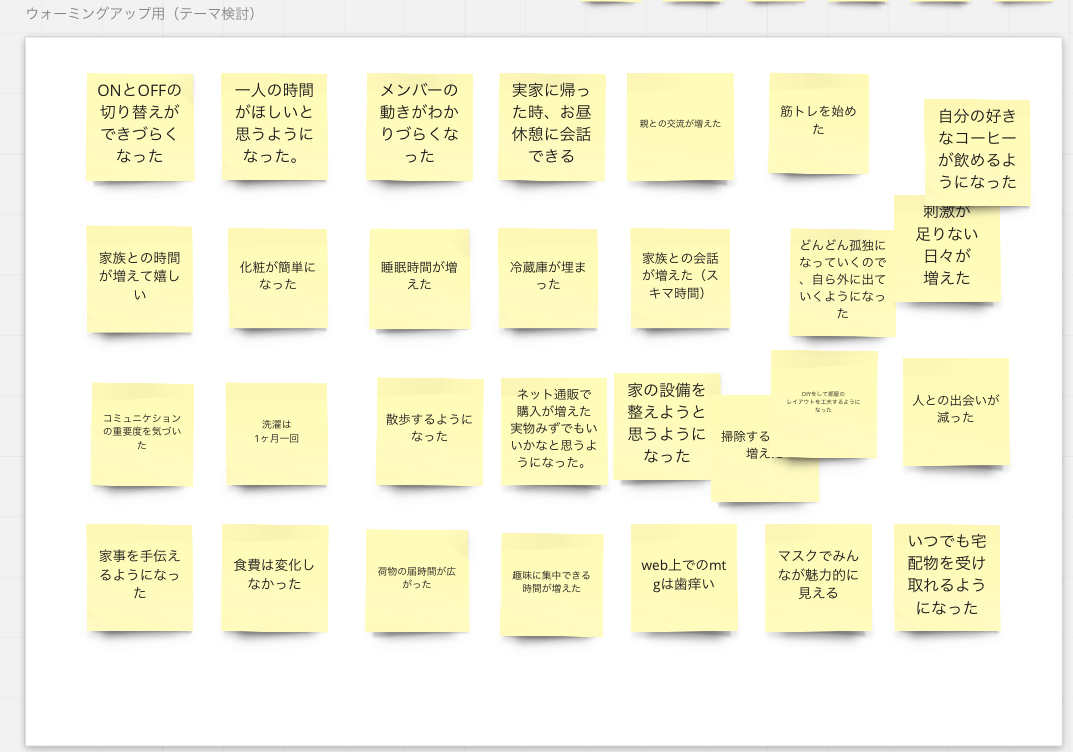Click sticky note '化粧が簡単になった'
This screenshot has width=1073, height=752.
pos(278,278)
